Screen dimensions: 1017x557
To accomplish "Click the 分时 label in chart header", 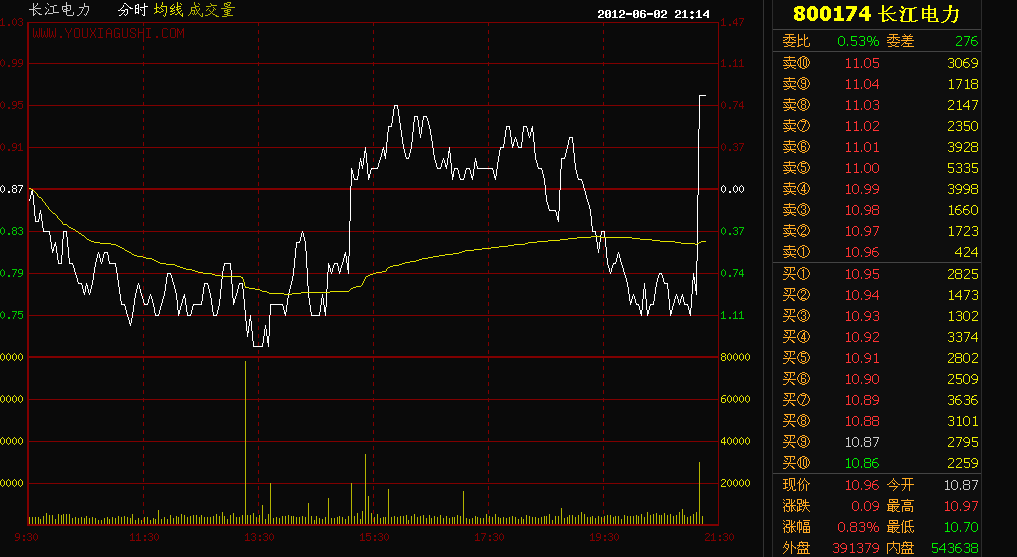I will [131, 10].
